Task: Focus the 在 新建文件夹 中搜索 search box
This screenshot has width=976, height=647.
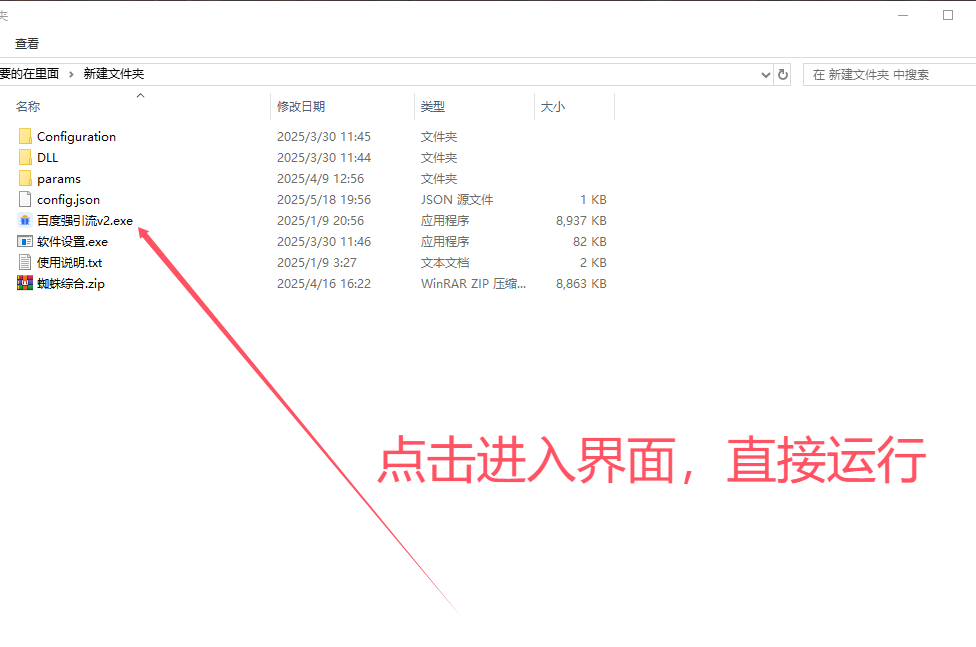Action: tap(890, 75)
